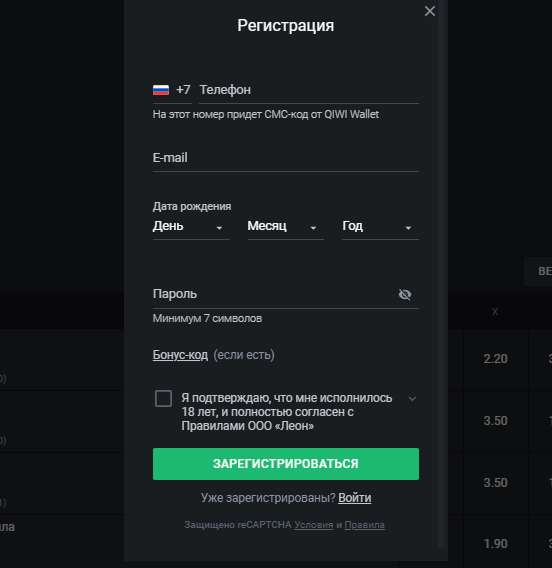Open the Бонус-код link
Screen dimensions: 552x568
(x=180, y=355)
